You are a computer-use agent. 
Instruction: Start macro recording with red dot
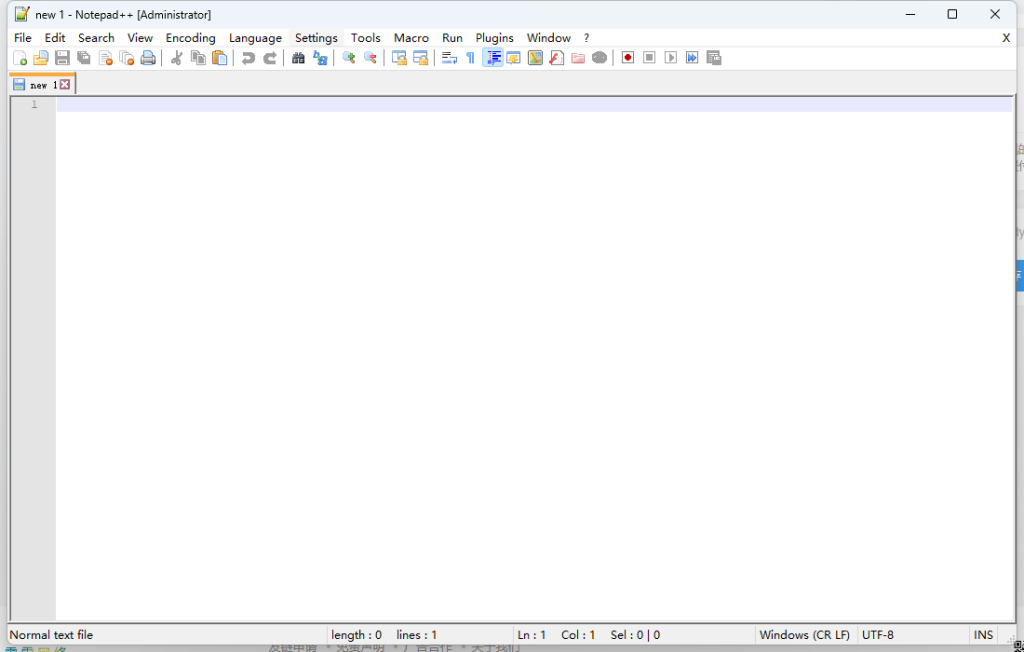pyautogui.click(x=628, y=58)
